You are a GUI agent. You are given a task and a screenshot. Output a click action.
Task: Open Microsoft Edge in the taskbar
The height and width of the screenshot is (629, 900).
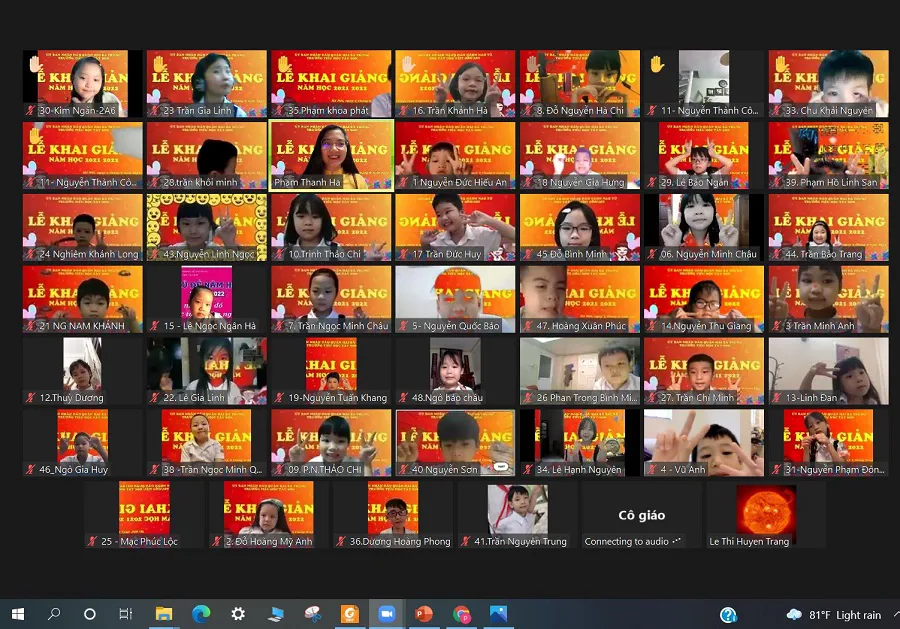point(201,614)
